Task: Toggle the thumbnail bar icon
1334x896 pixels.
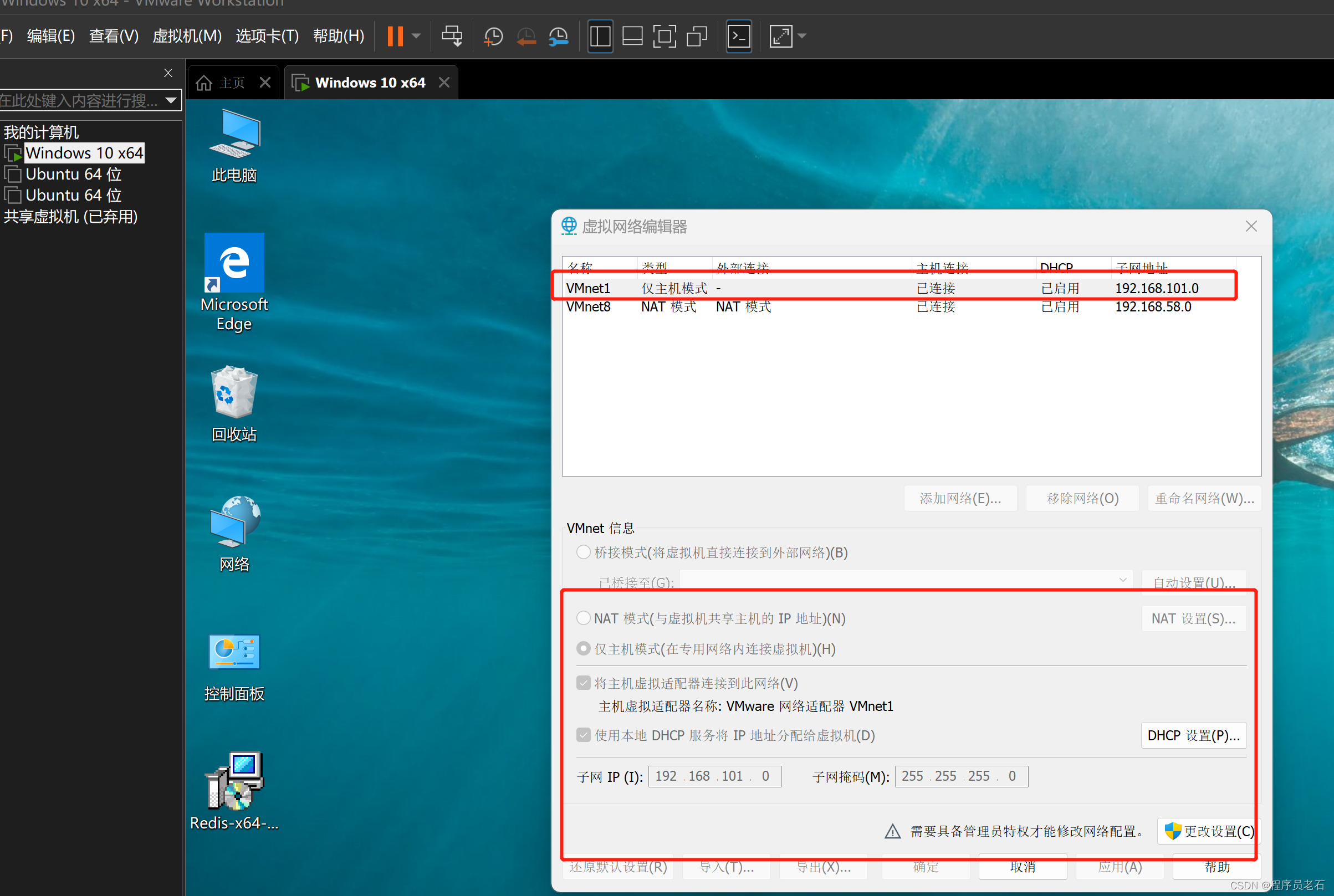Action: tap(632, 36)
